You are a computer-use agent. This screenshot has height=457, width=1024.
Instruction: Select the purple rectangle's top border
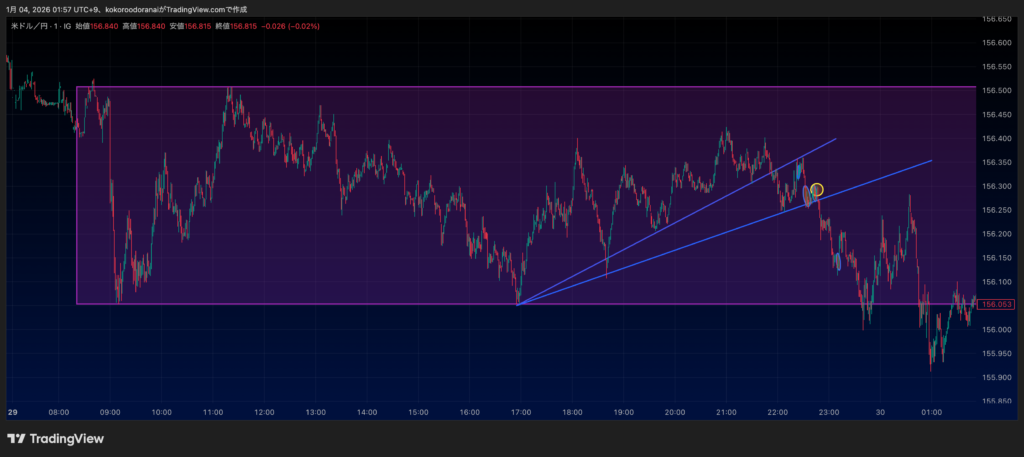400,87
